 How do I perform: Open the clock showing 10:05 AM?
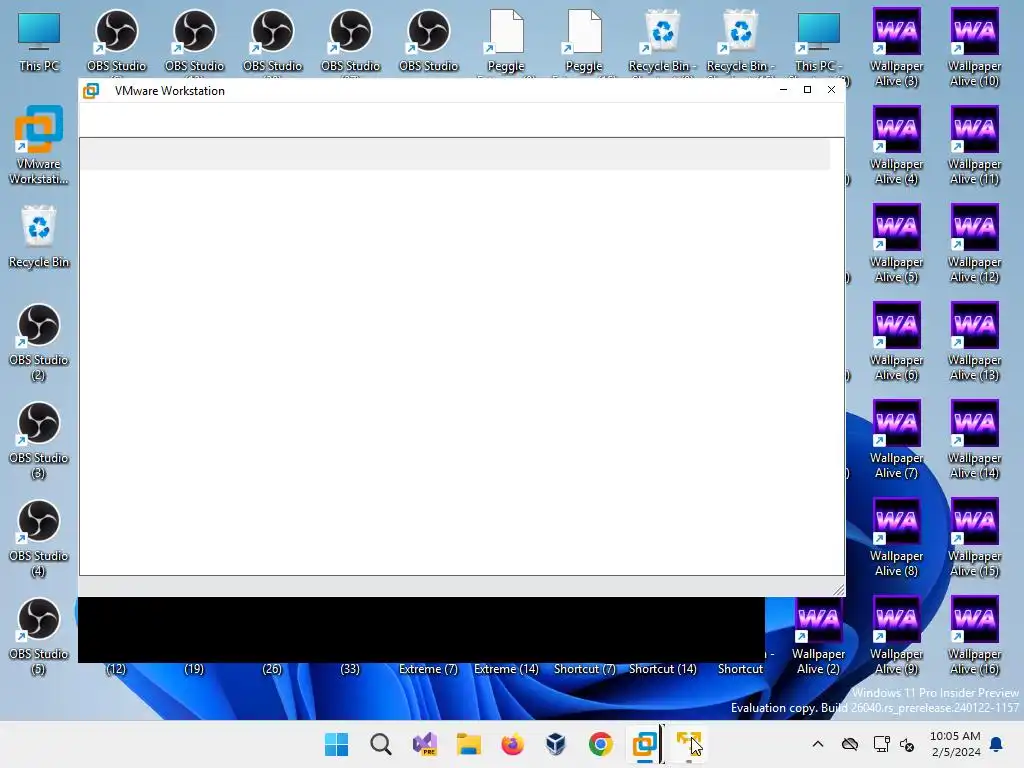coord(955,744)
